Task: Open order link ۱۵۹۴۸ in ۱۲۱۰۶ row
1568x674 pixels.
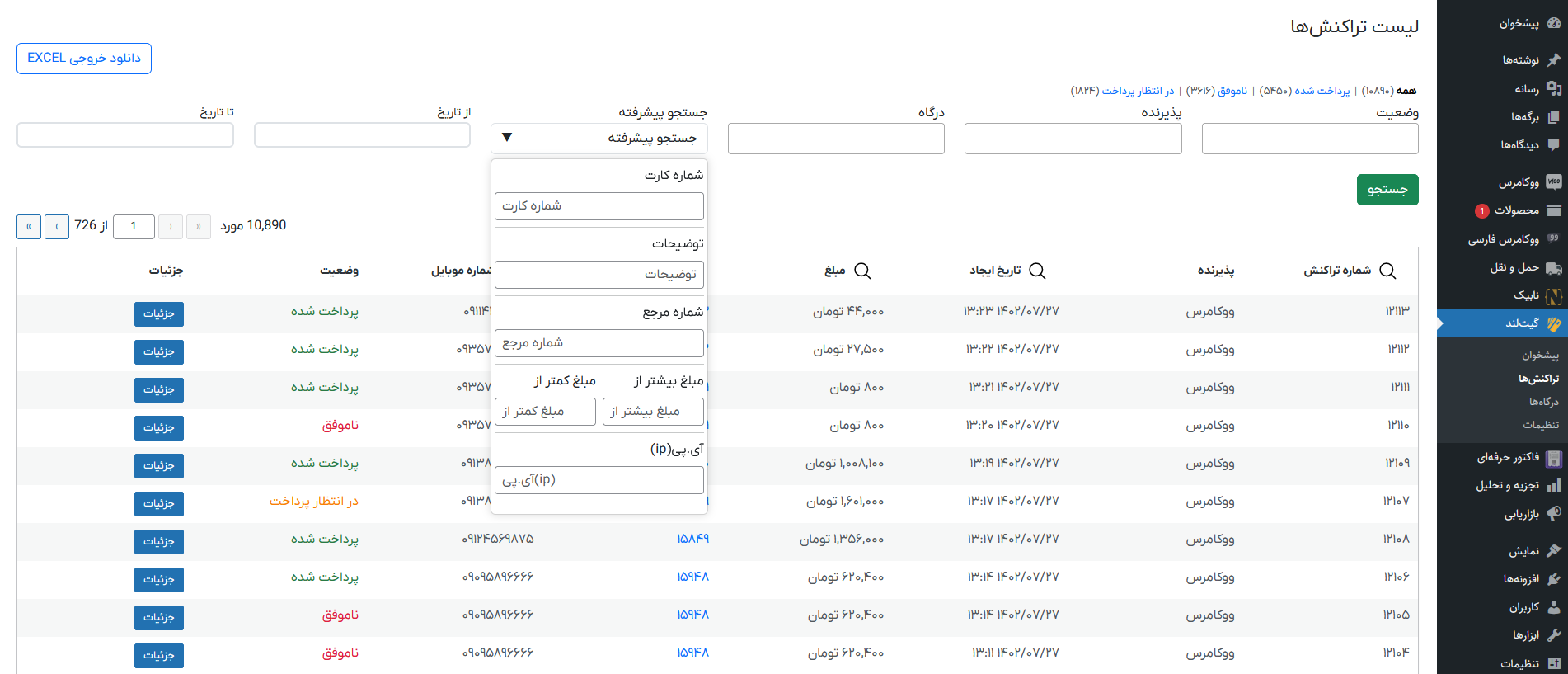Action: pos(692,577)
